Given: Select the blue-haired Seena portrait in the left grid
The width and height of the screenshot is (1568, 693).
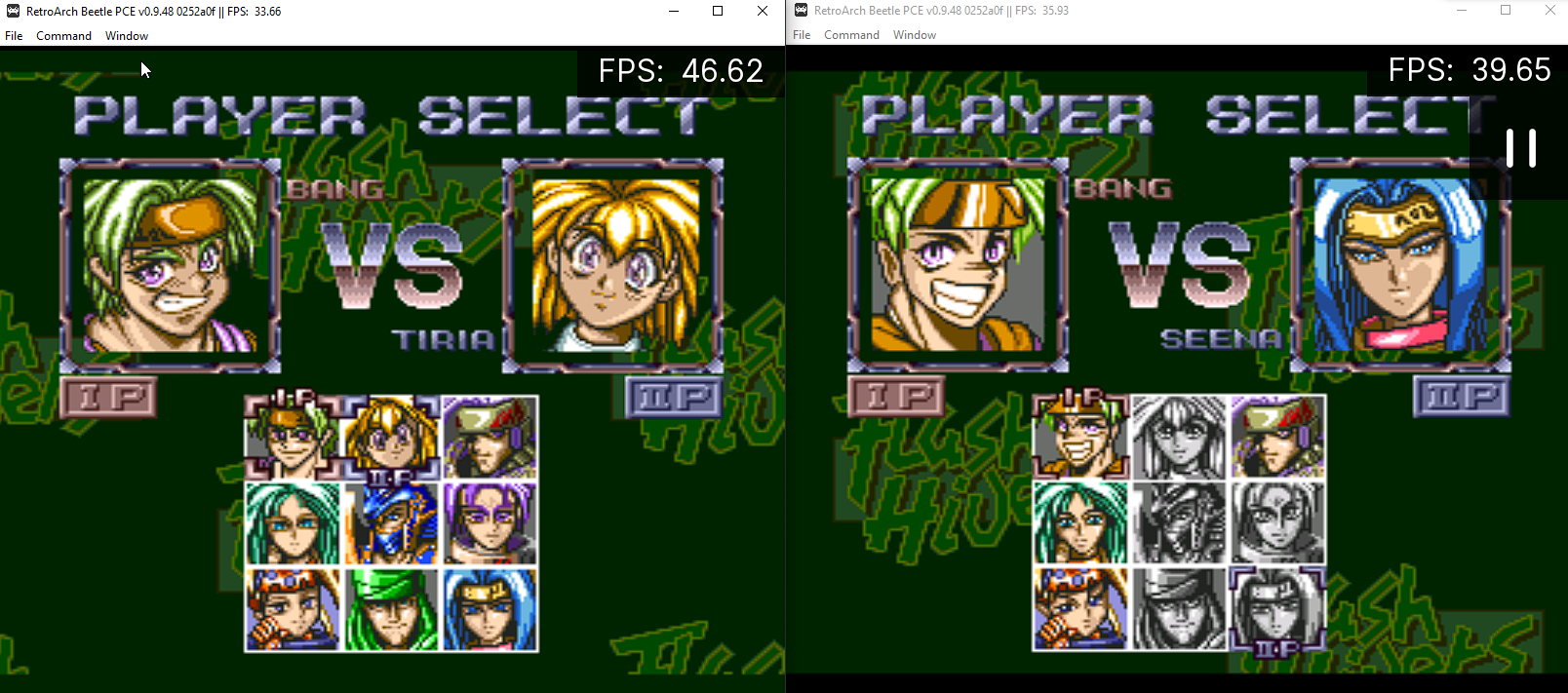Looking at the screenshot, I should [x=490, y=609].
